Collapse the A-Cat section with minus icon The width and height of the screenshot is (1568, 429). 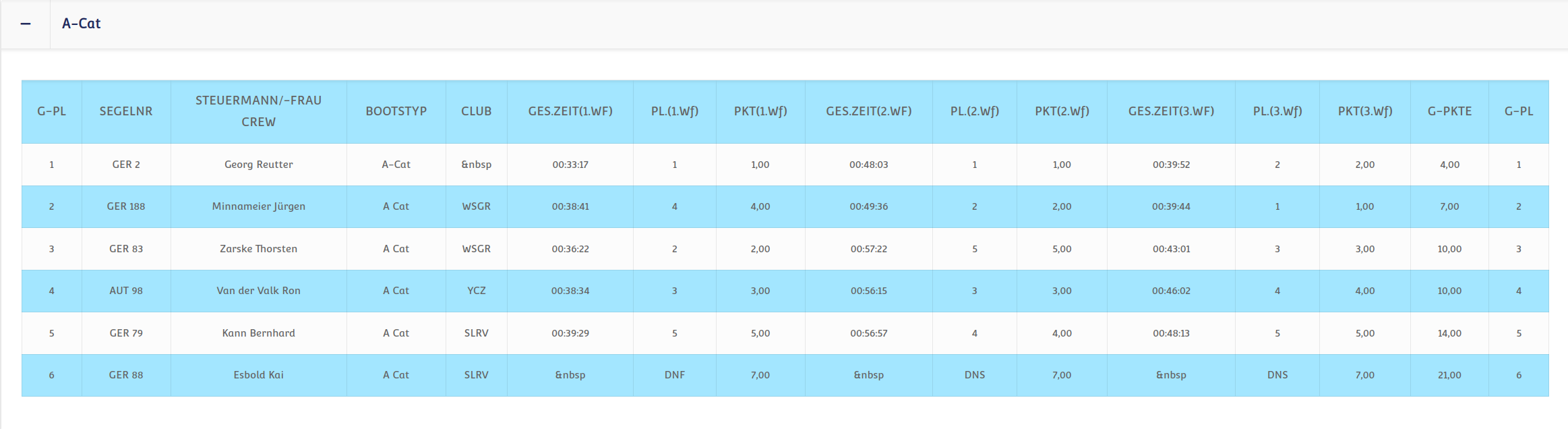click(x=26, y=24)
